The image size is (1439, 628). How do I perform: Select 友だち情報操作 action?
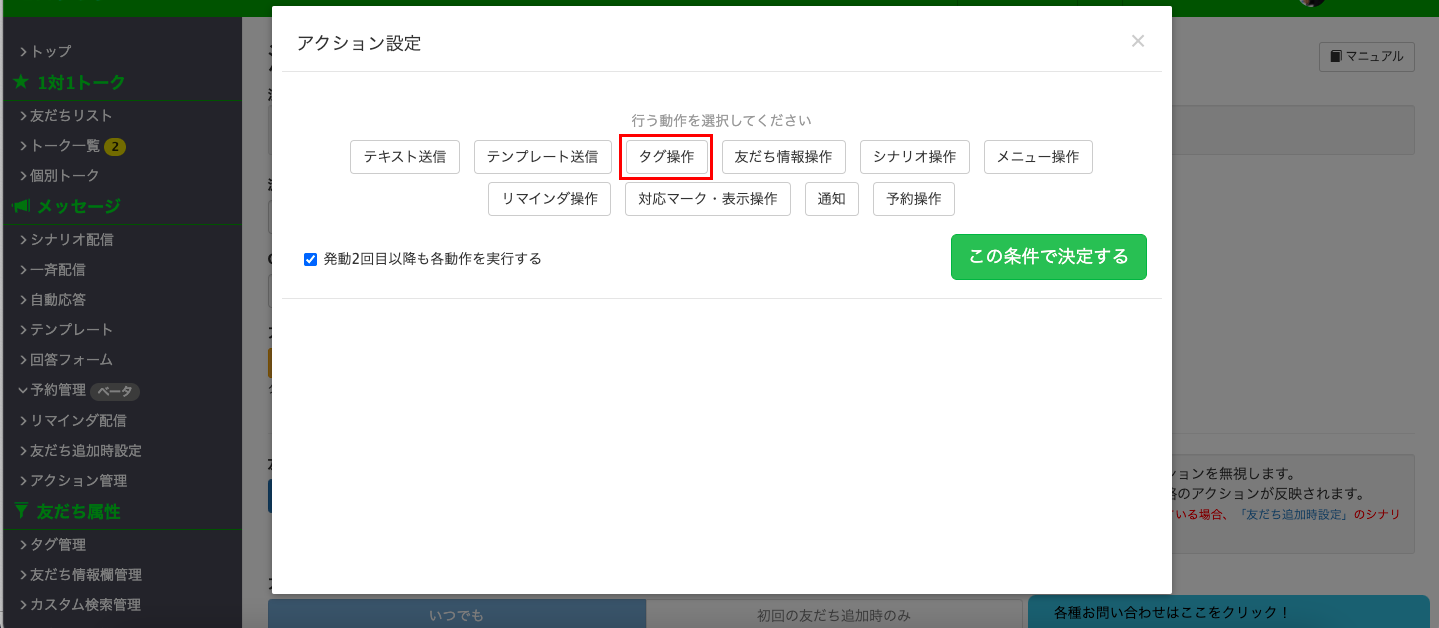[x=783, y=157]
